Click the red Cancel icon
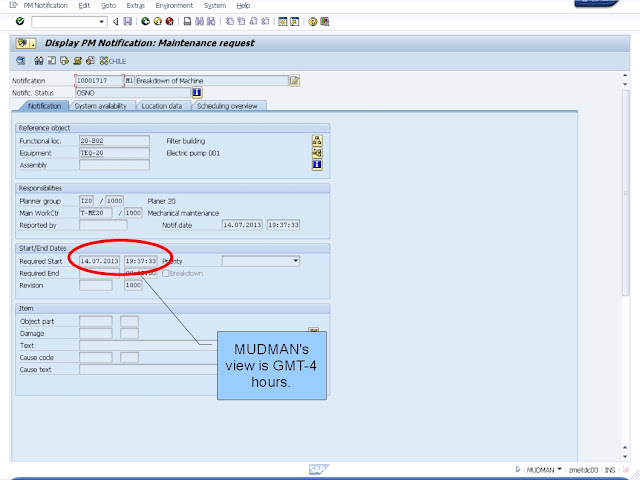Image resolution: width=640 pixels, height=480 pixels. pyautogui.click(x=169, y=21)
